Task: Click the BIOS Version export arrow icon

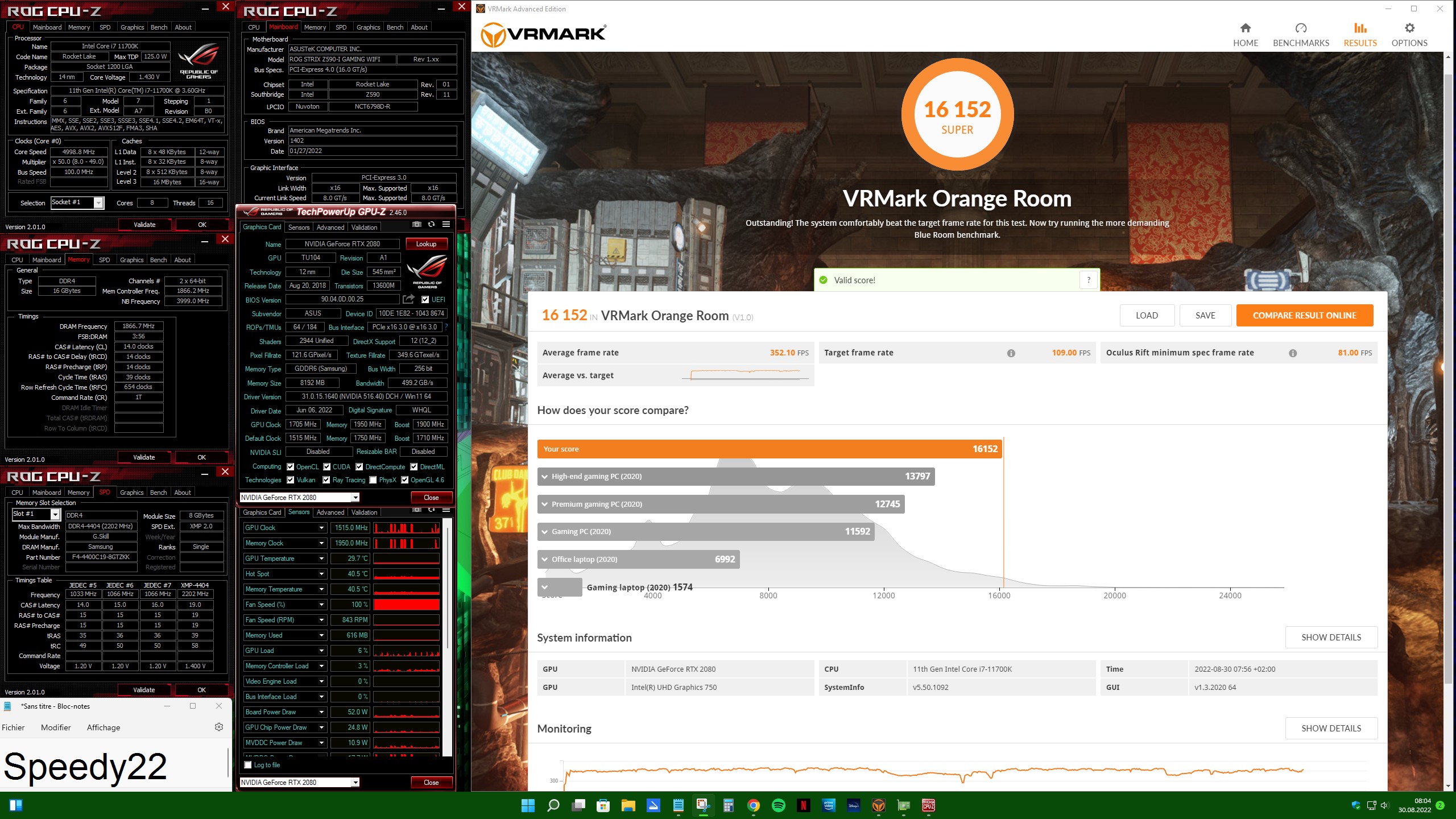Action: click(408, 299)
